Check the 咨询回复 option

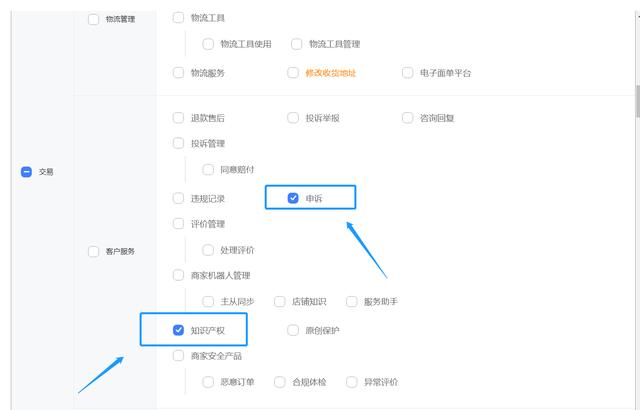pyautogui.click(x=408, y=118)
